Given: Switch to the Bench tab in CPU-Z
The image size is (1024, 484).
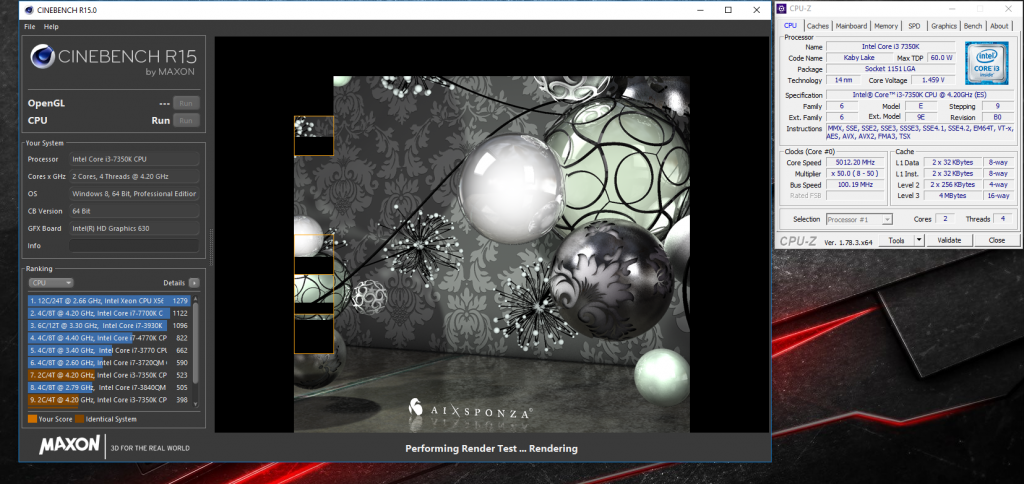Looking at the screenshot, I should (x=973, y=26).
